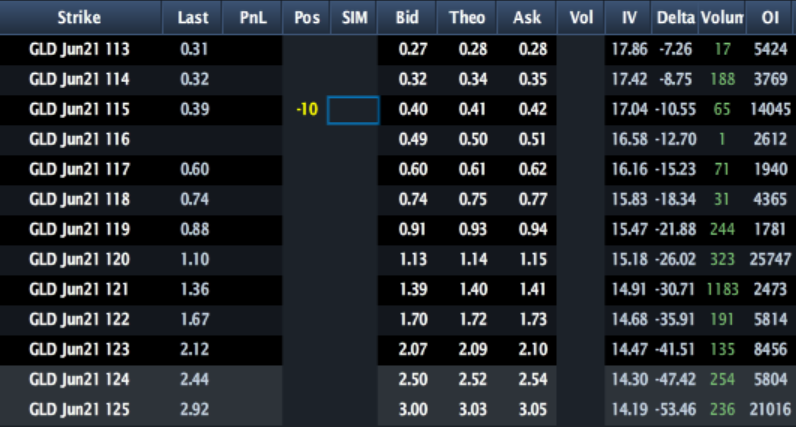The width and height of the screenshot is (796, 427).
Task: Click theo 1.72 for strike 122
Action: pyautogui.click(x=473, y=319)
